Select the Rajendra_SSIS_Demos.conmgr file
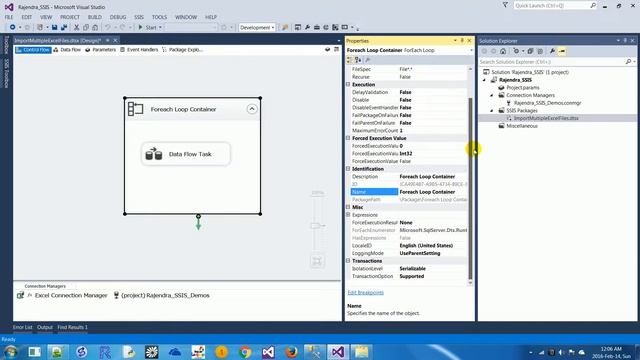Viewport: 640px width, 360px height. click(547, 103)
